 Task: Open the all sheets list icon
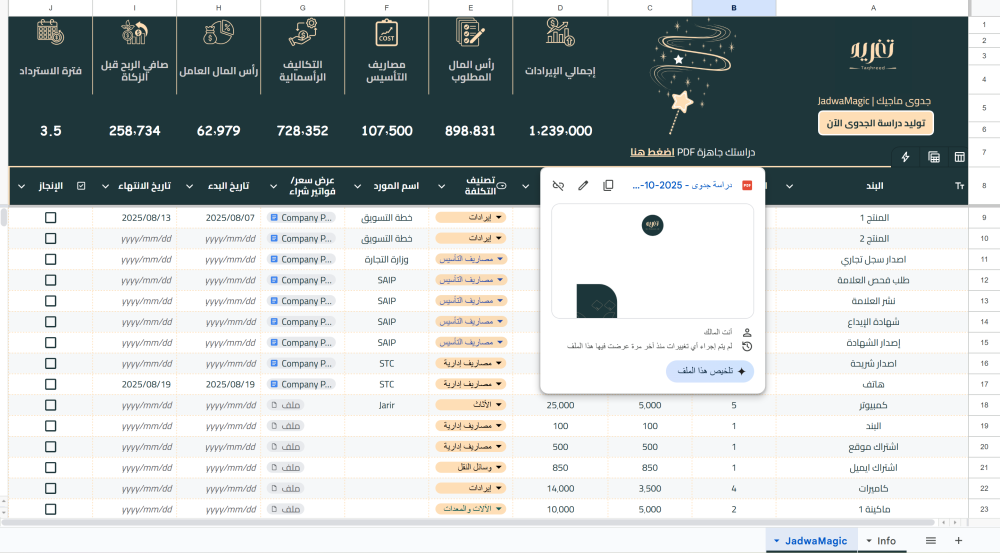pos(931,541)
